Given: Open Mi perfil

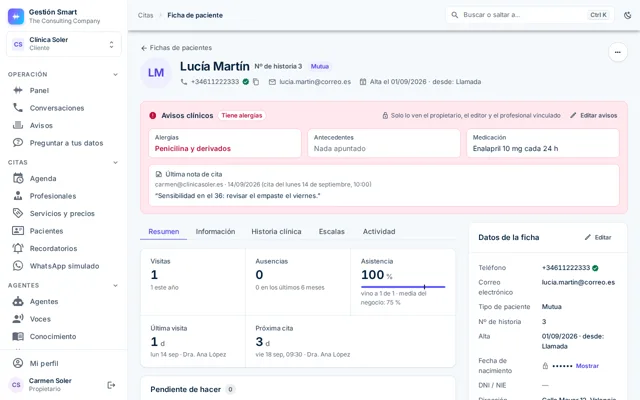Looking at the screenshot, I should [x=63, y=363].
